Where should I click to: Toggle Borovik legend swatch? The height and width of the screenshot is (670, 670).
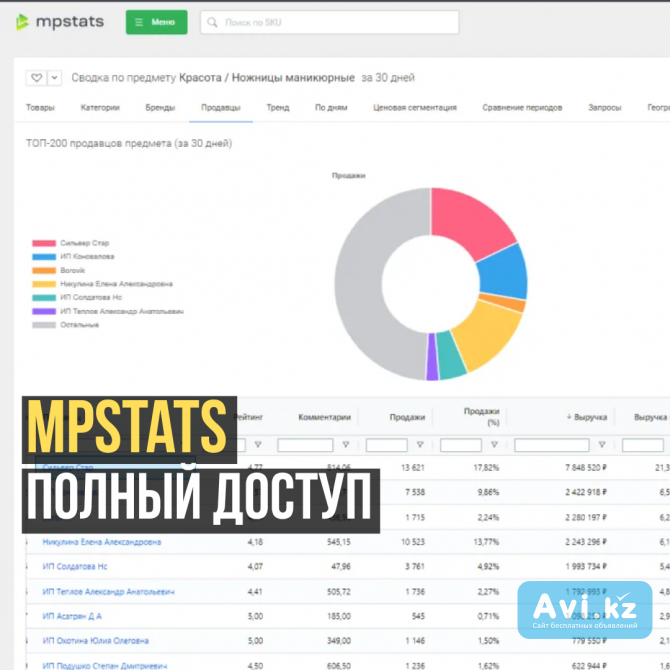click(44, 270)
